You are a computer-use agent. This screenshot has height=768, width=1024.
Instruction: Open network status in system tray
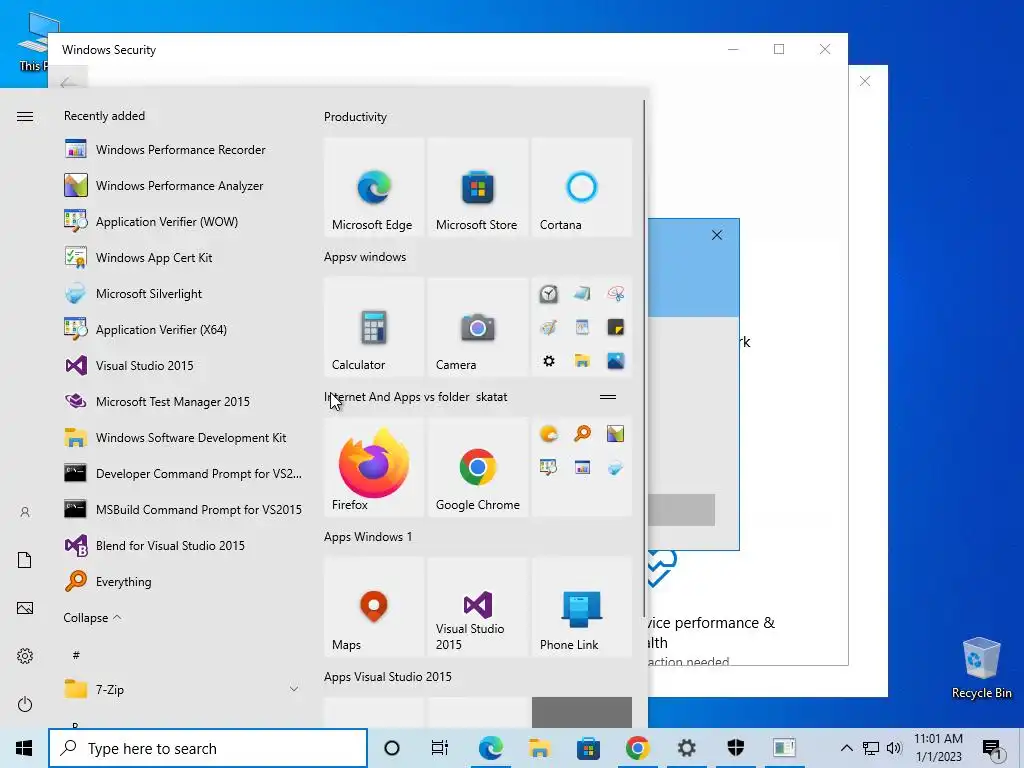pyautogui.click(x=871, y=748)
